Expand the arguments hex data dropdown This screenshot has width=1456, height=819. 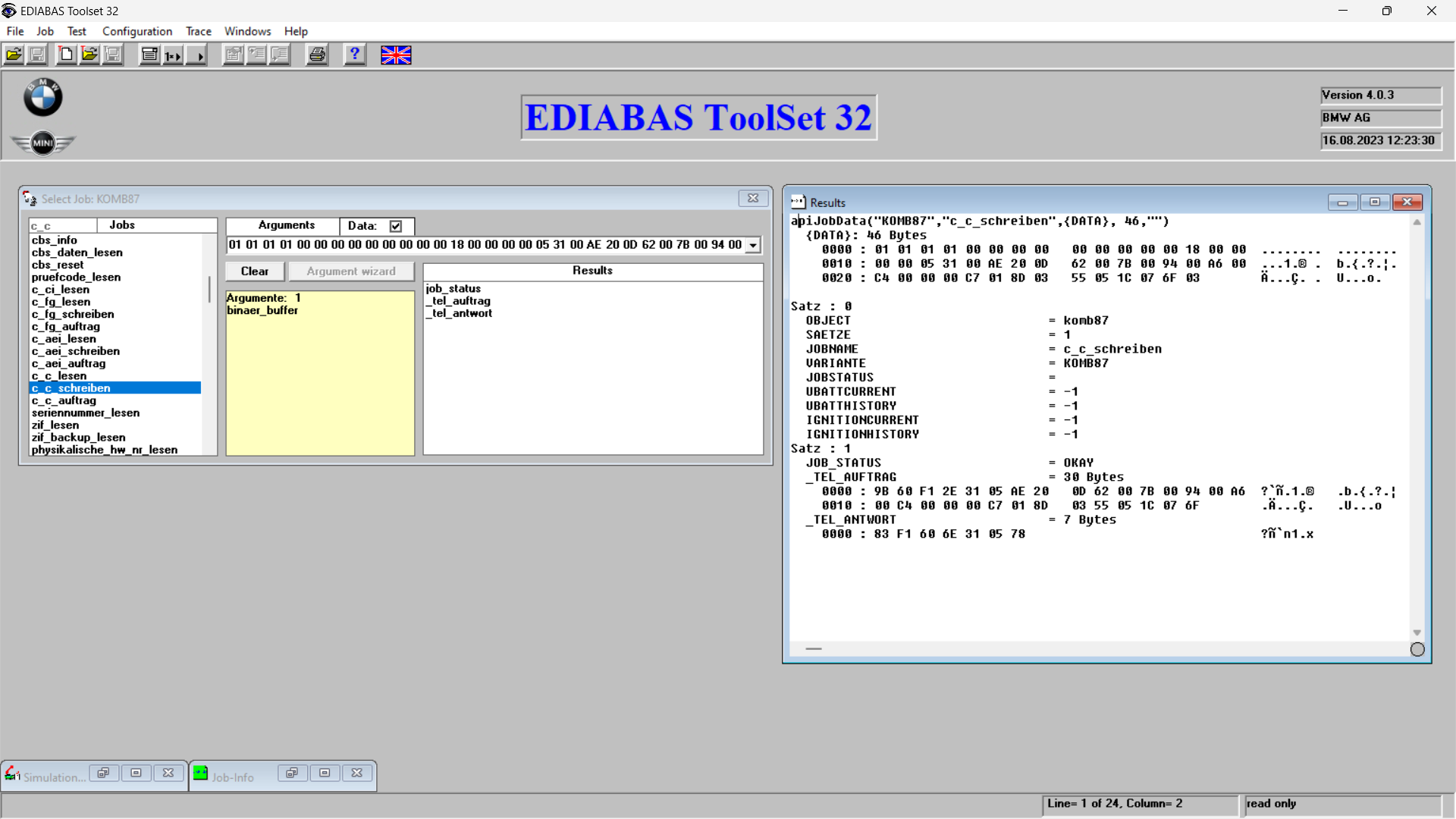tap(753, 245)
